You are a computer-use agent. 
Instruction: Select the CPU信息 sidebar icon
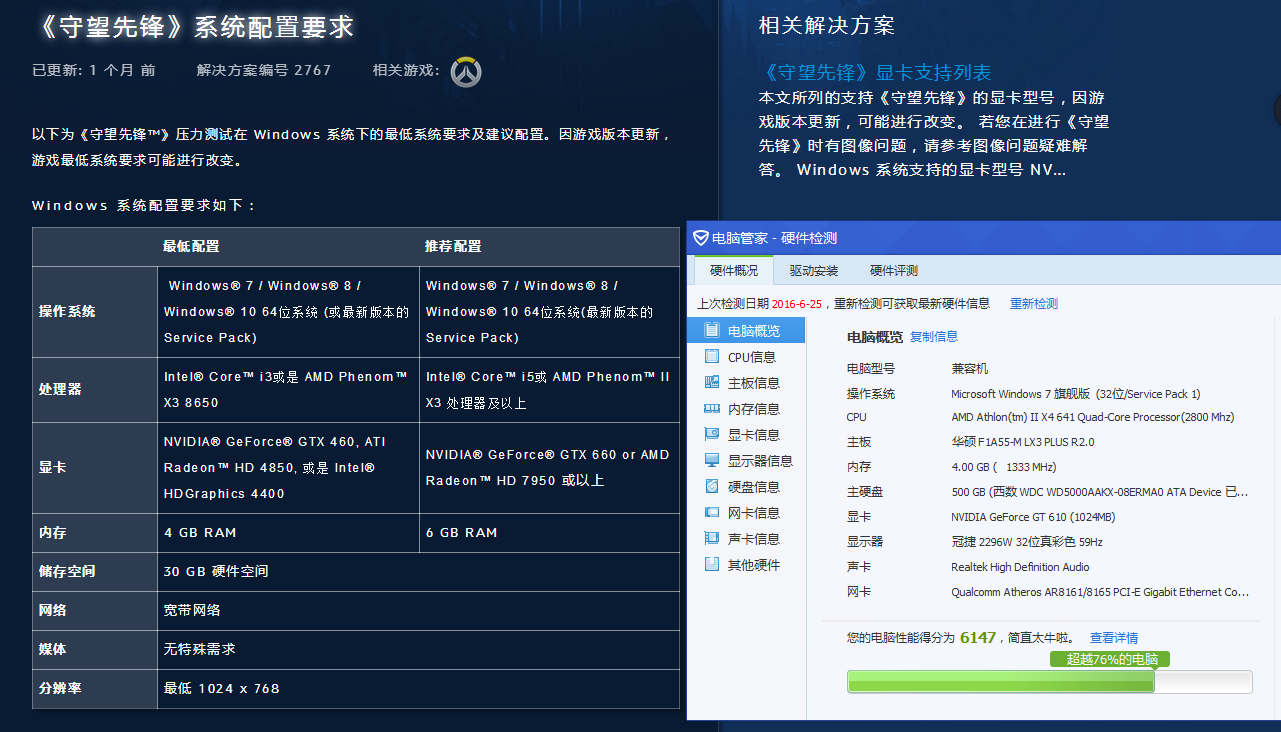712,356
